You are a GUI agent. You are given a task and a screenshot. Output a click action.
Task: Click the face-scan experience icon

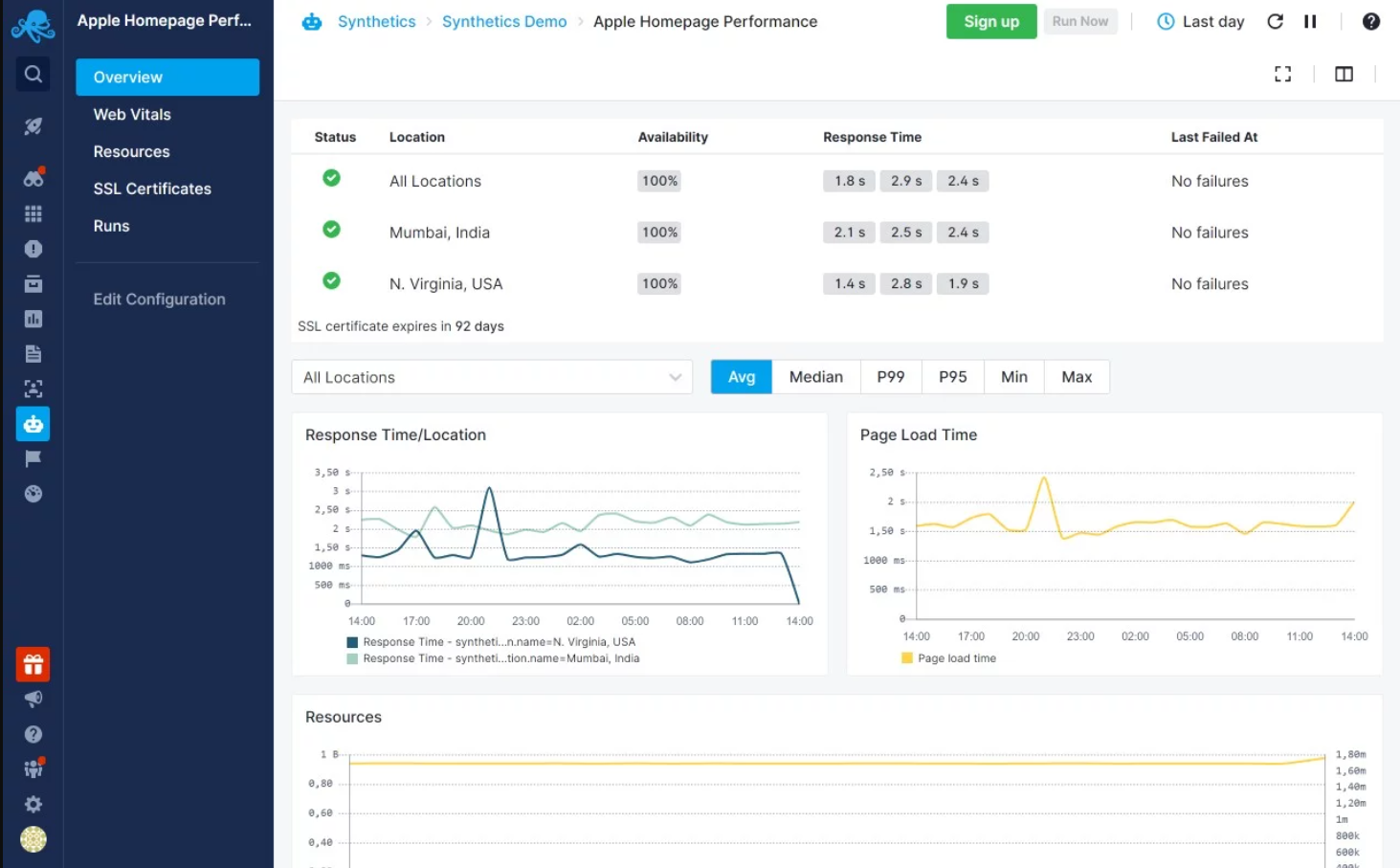[x=33, y=389]
